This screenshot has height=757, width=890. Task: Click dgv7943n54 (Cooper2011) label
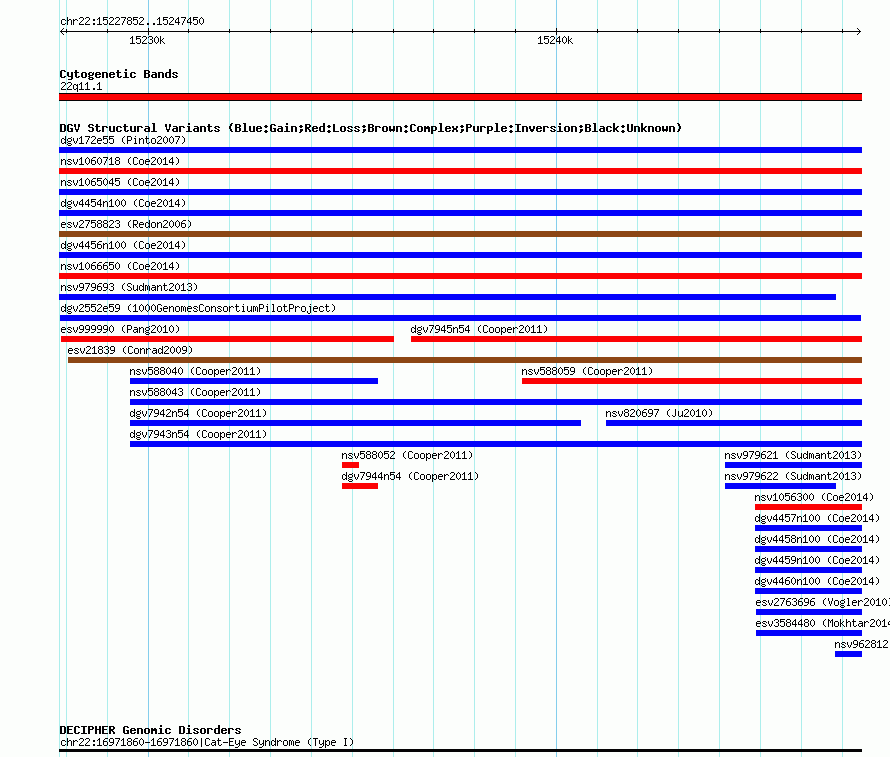click(x=198, y=434)
